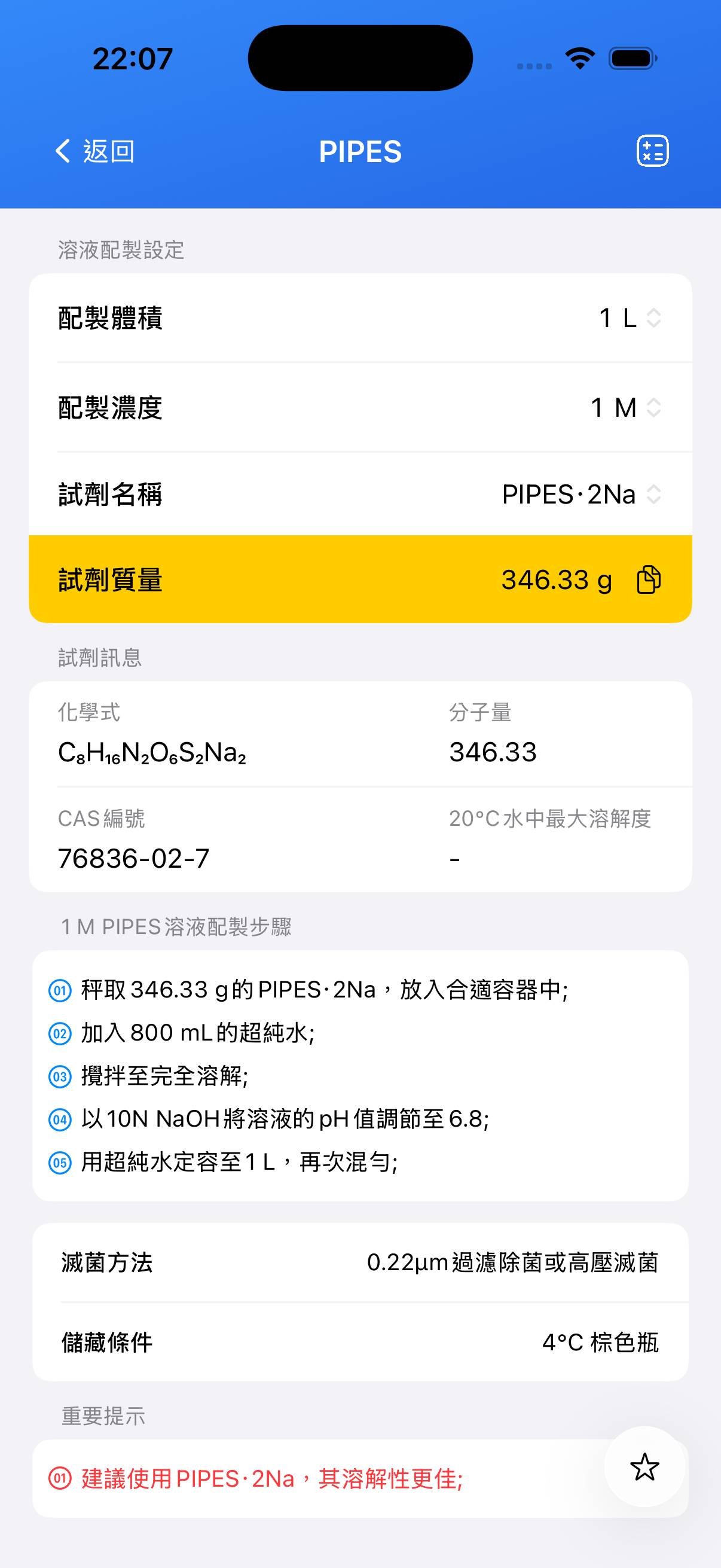Tap the star favorite button
This screenshot has width=721, height=1568.
click(x=644, y=1466)
